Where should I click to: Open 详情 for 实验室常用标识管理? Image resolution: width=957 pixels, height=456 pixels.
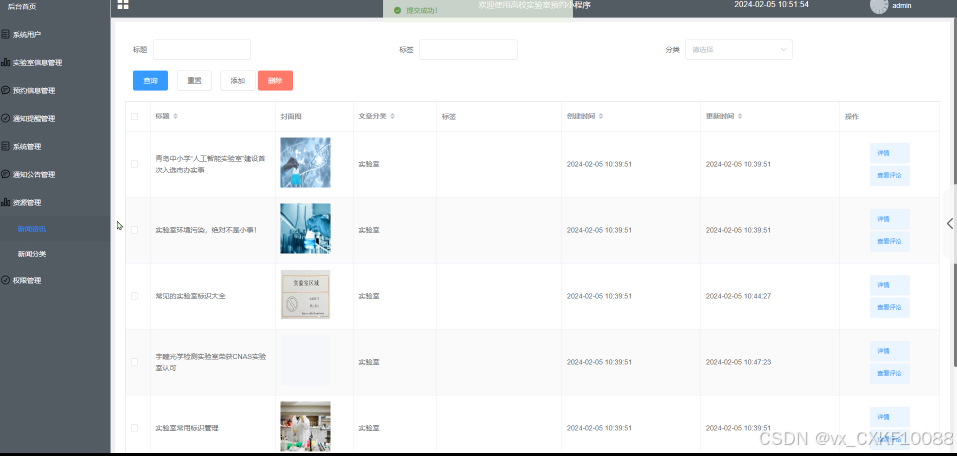pos(889,417)
